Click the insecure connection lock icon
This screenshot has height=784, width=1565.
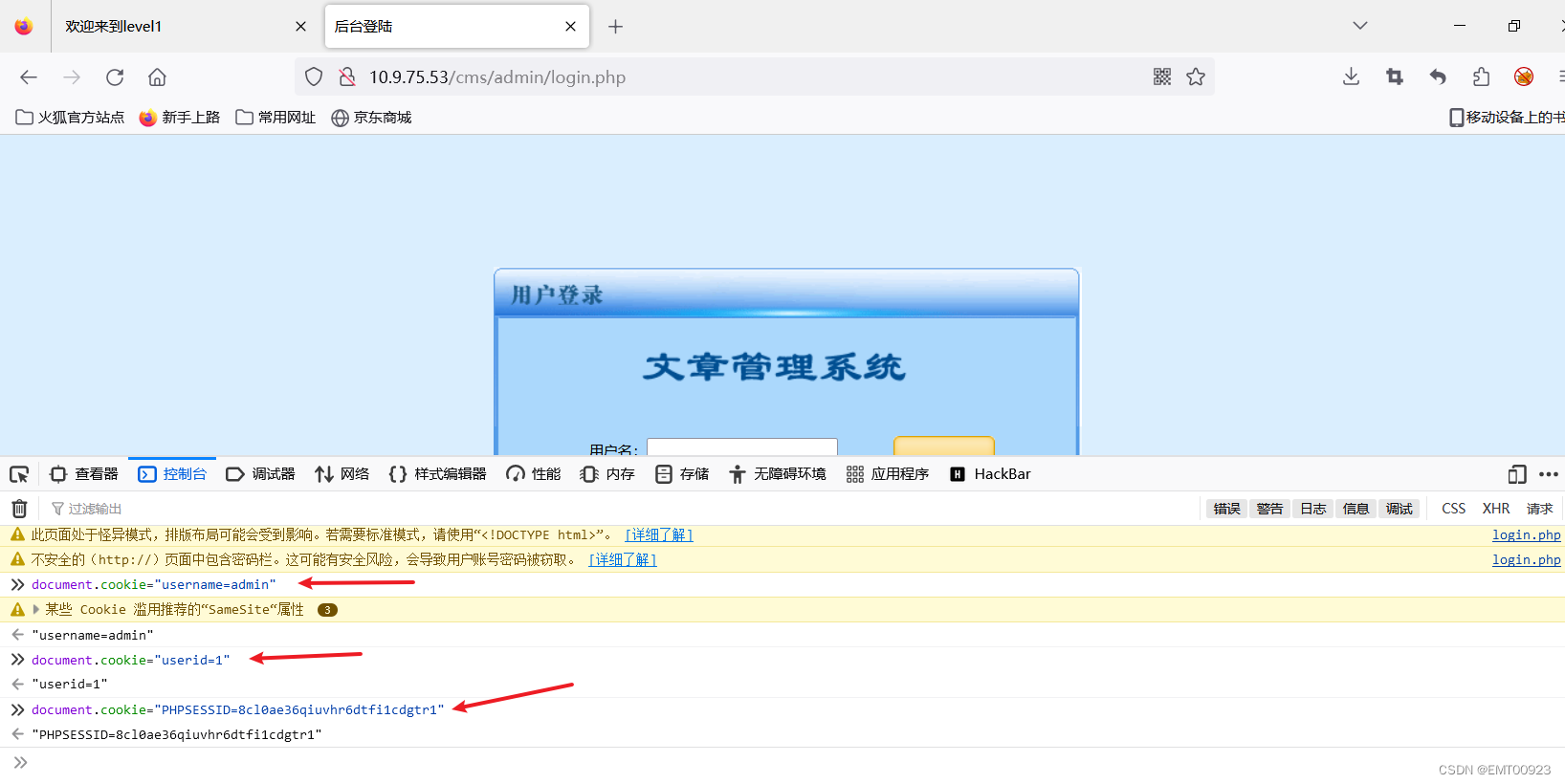(x=347, y=77)
